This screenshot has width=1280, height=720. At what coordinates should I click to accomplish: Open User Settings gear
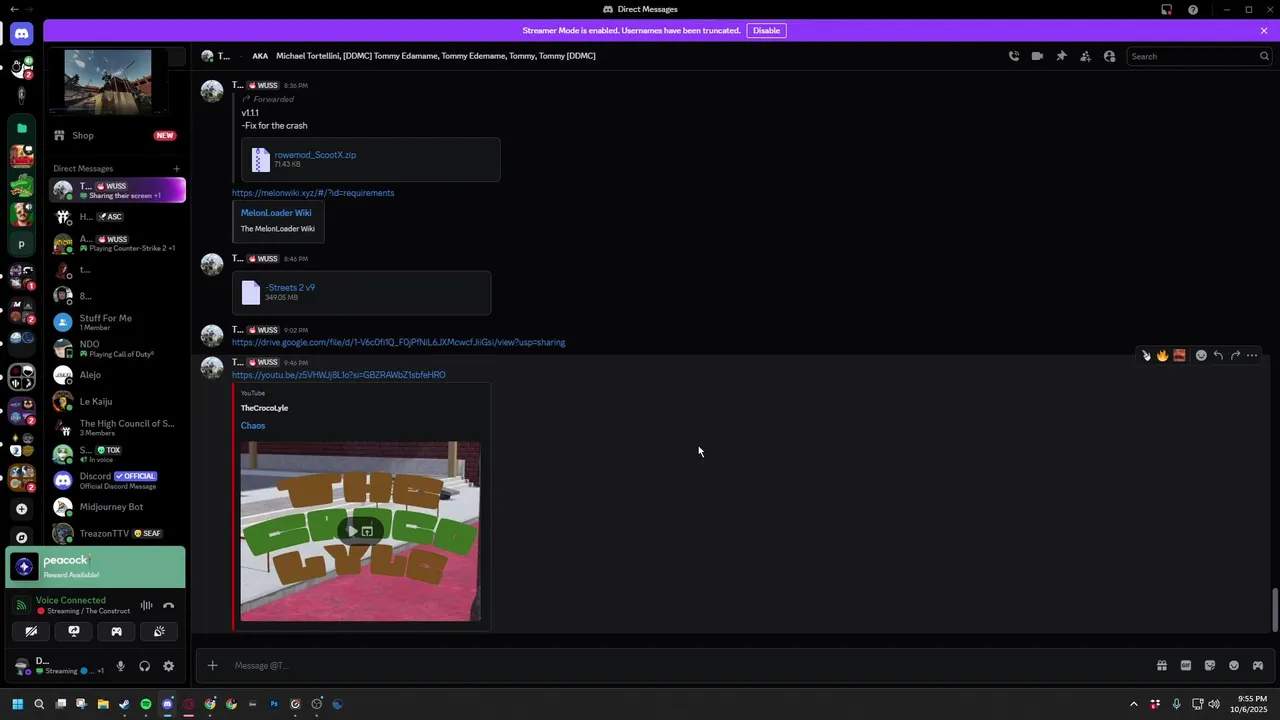click(168, 666)
